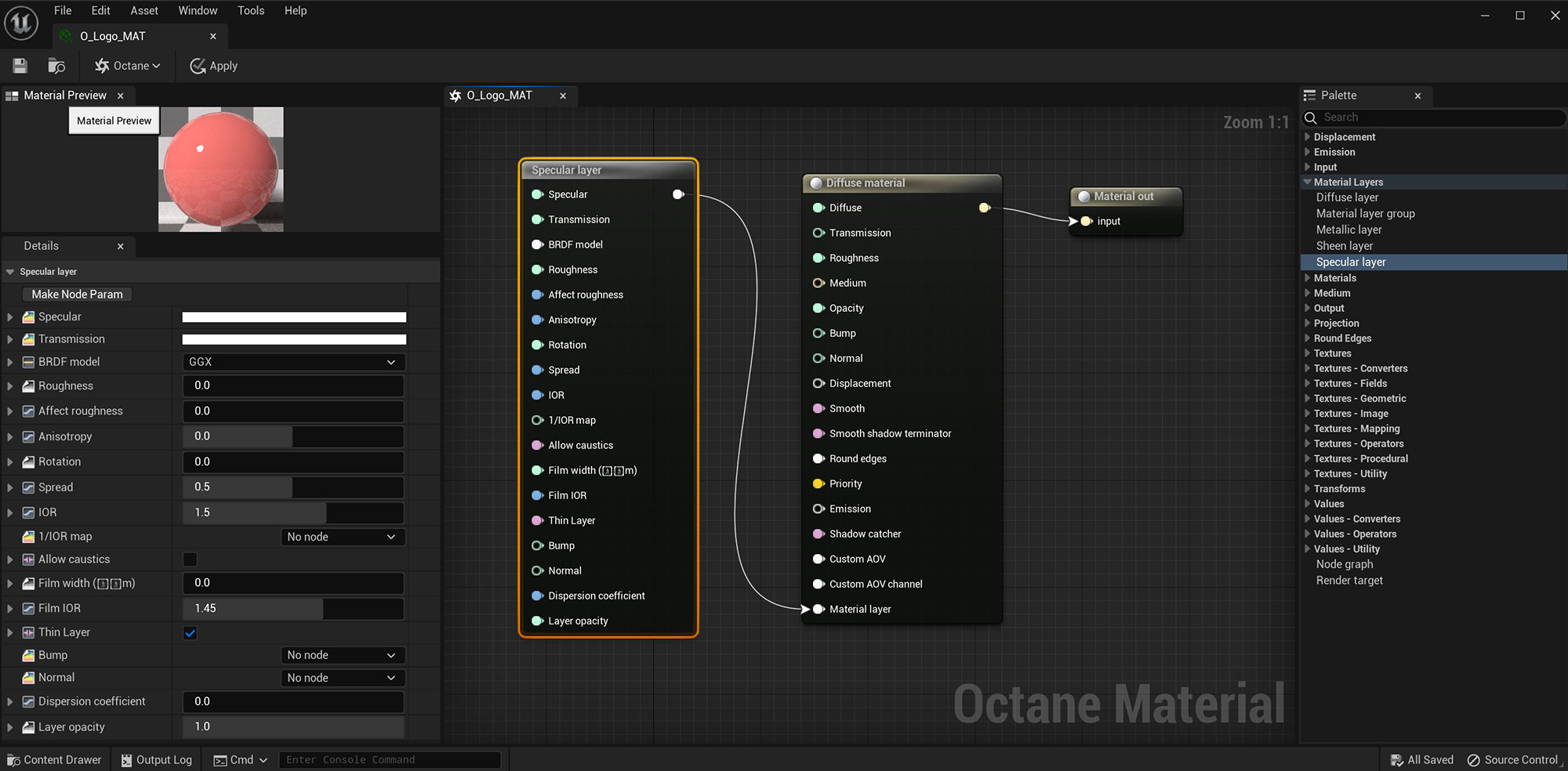
Task: Click the Transmission color swatch in Details
Action: pos(294,339)
